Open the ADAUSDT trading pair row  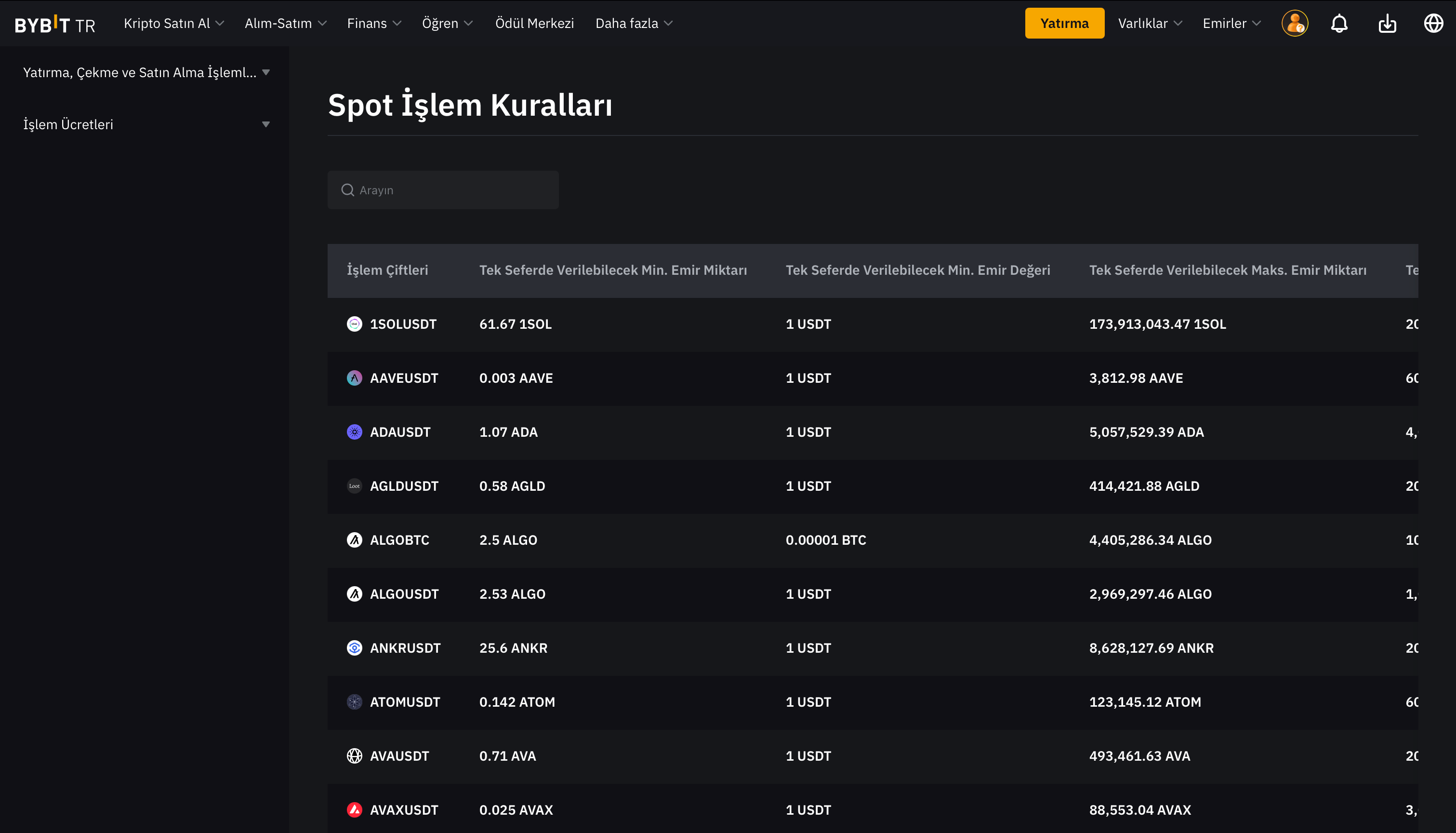[x=399, y=432]
